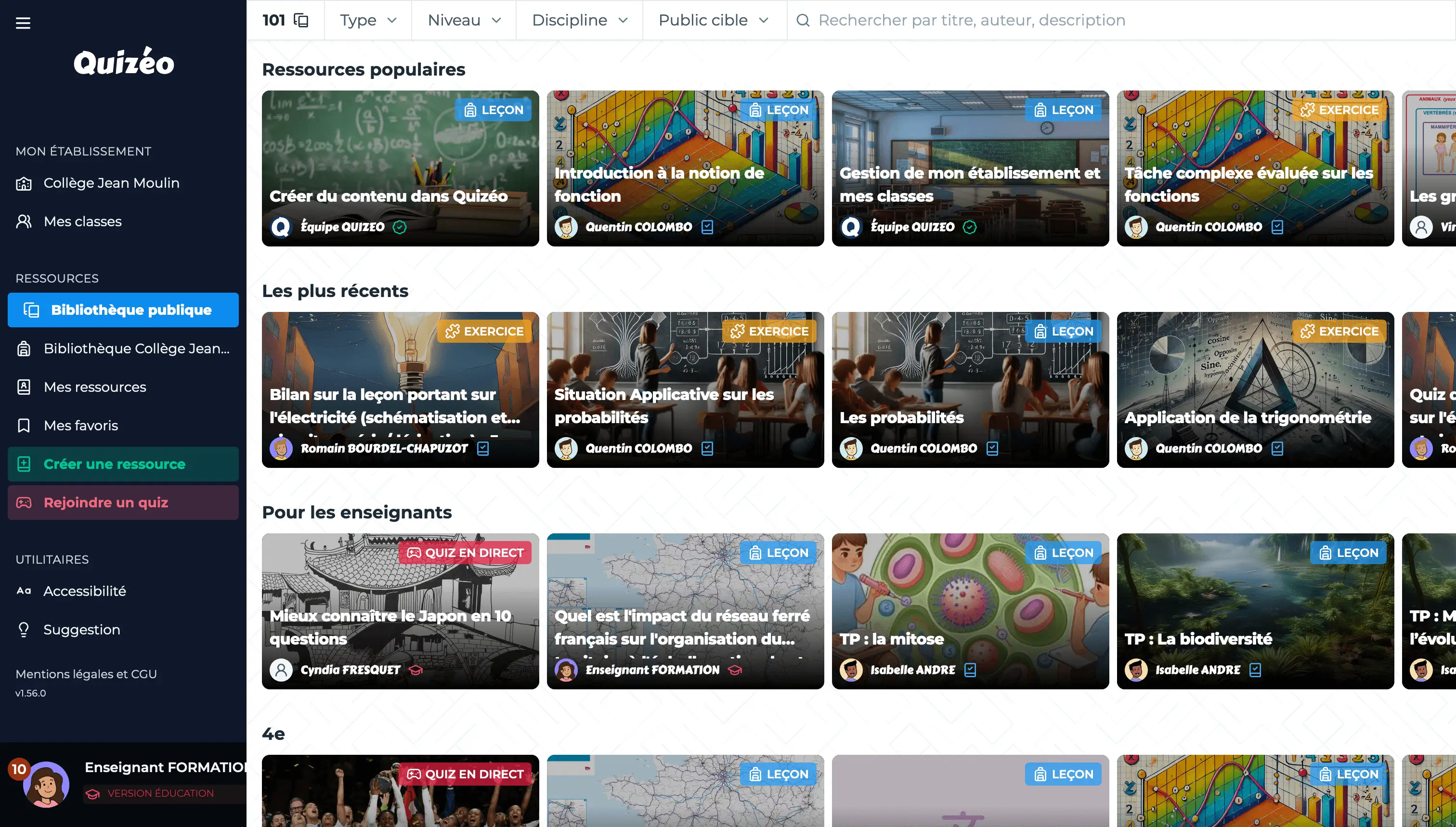Click Enseignant FORMATION profile name at bottom
The width and height of the screenshot is (1456, 827).
pos(165,767)
